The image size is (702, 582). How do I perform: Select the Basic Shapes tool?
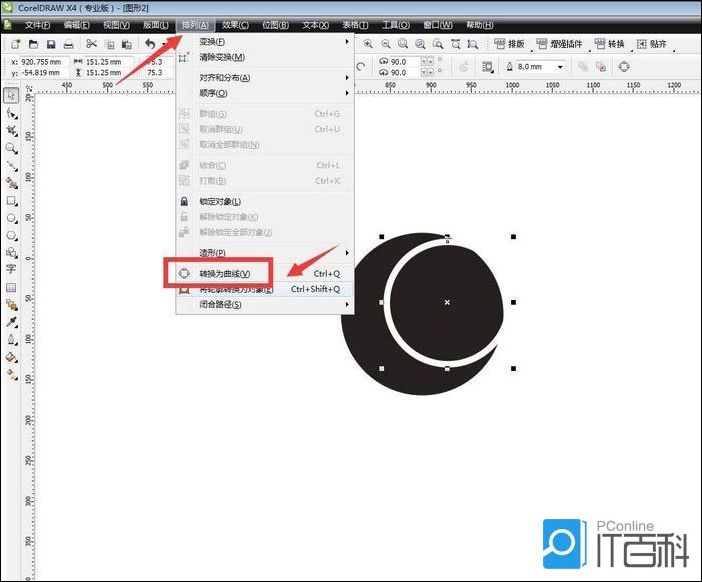pos(11,252)
